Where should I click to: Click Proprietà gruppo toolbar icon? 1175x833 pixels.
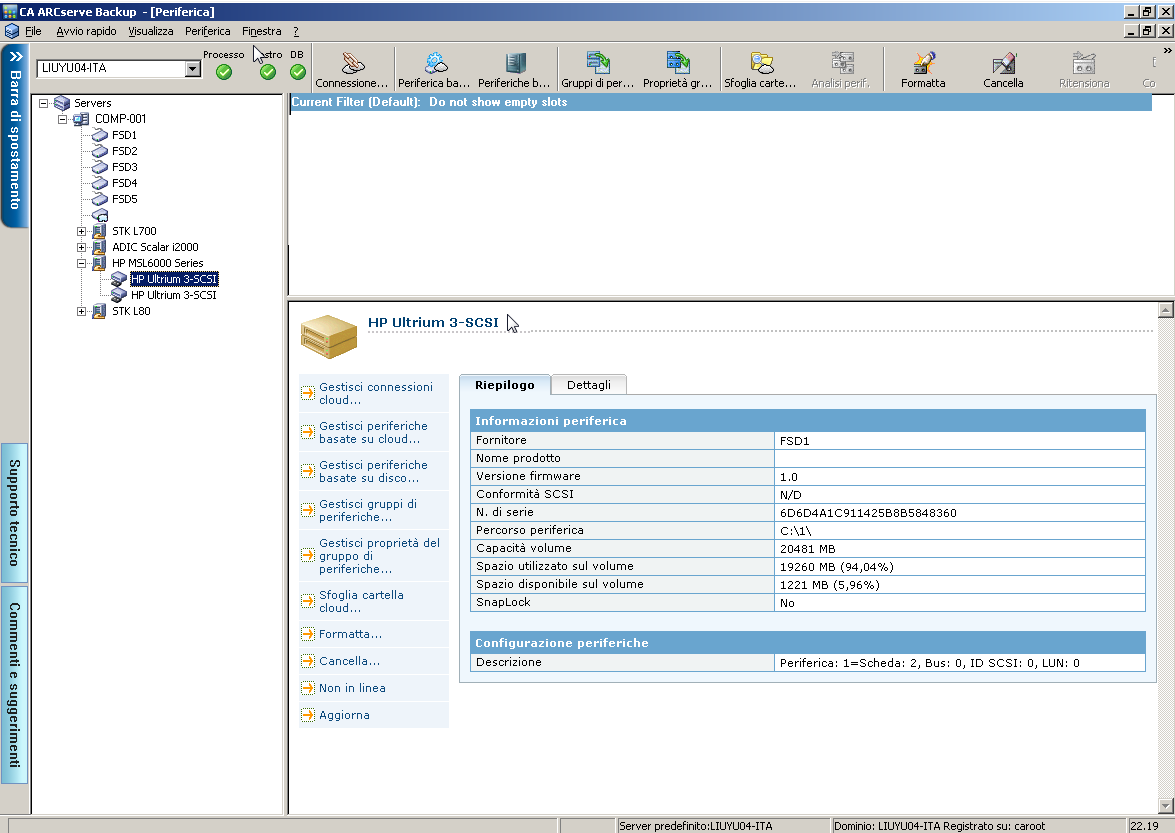point(677,65)
